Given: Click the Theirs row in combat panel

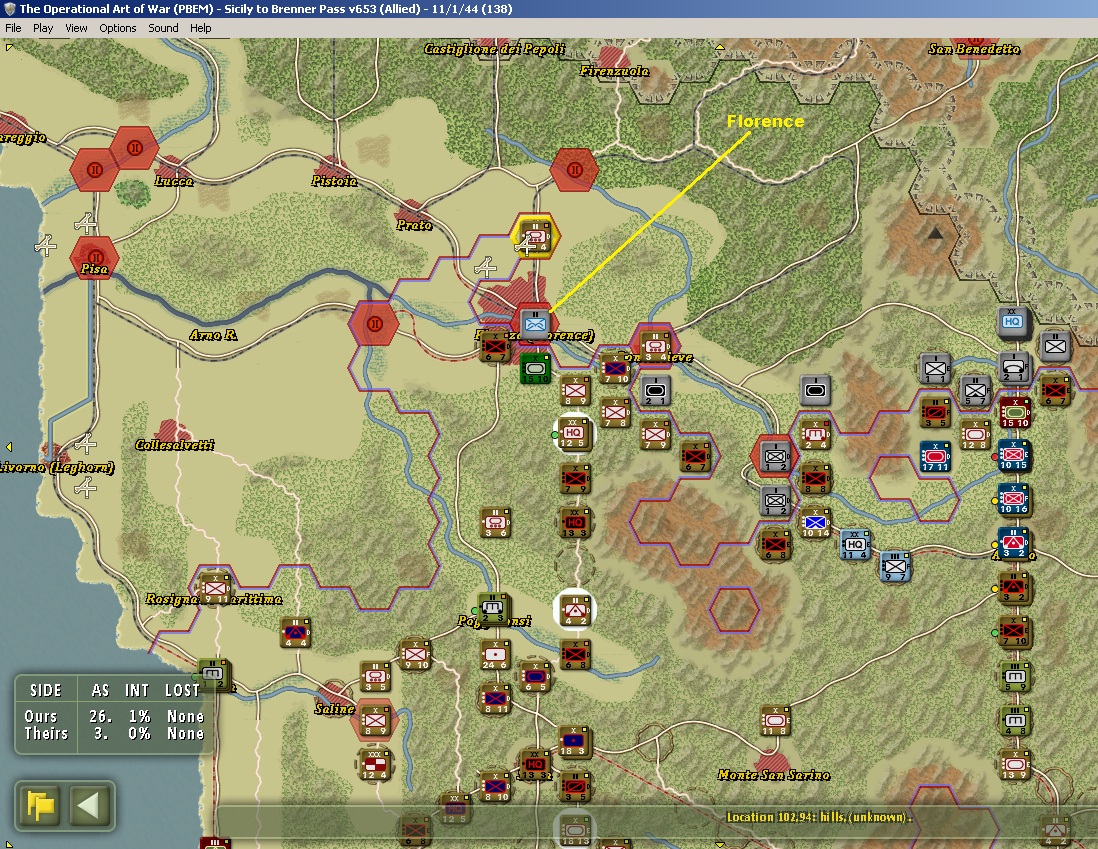Looking at the screenshot, I should 114,733.
